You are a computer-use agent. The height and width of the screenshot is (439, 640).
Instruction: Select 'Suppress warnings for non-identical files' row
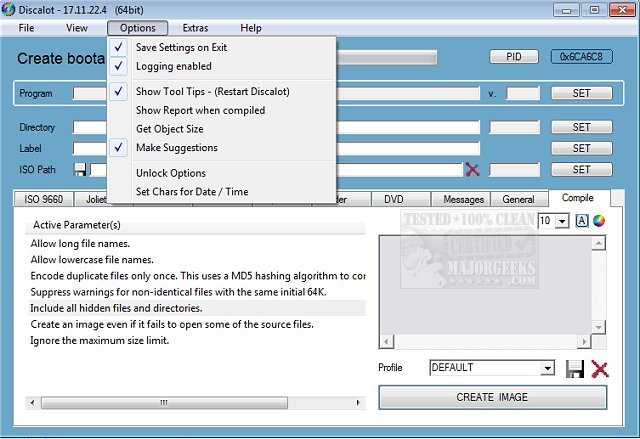click(196, 292)
